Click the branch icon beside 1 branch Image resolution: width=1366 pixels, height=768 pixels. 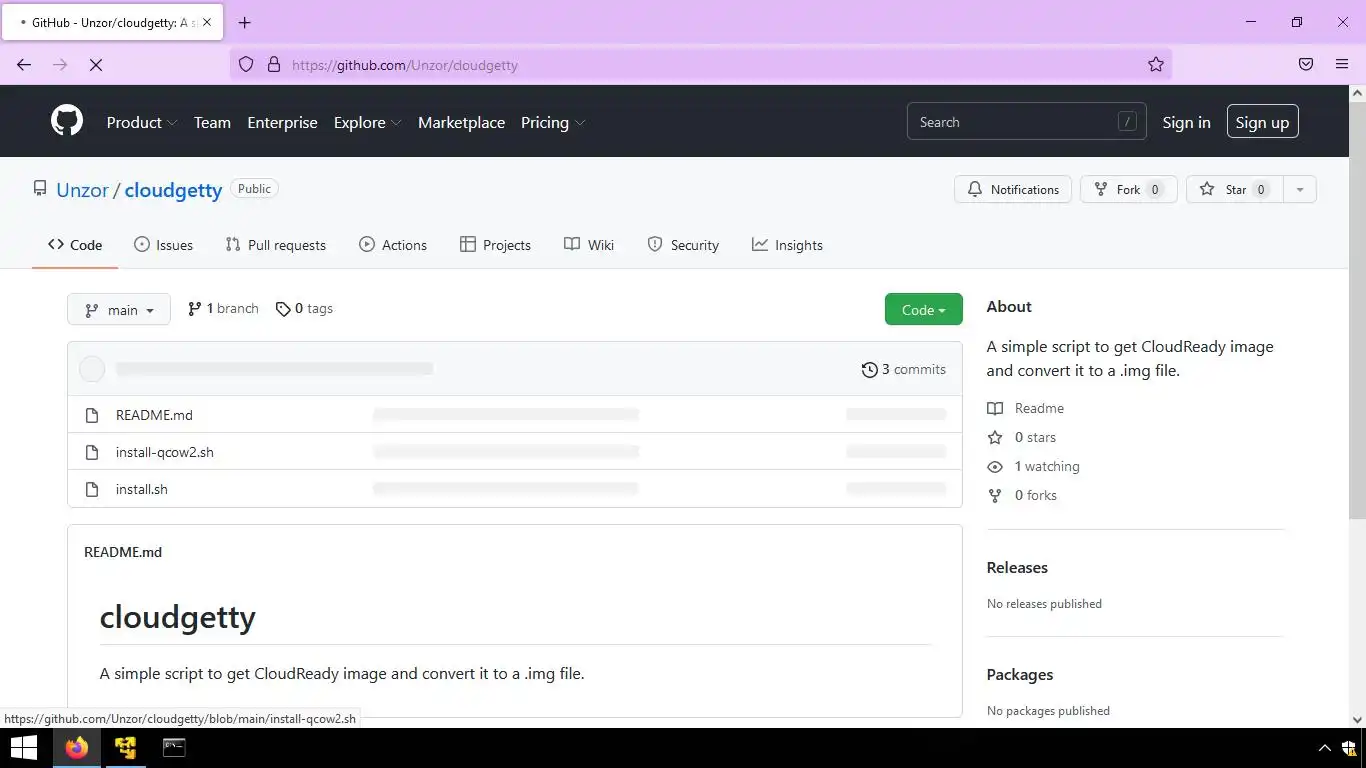tap(194, 309)
